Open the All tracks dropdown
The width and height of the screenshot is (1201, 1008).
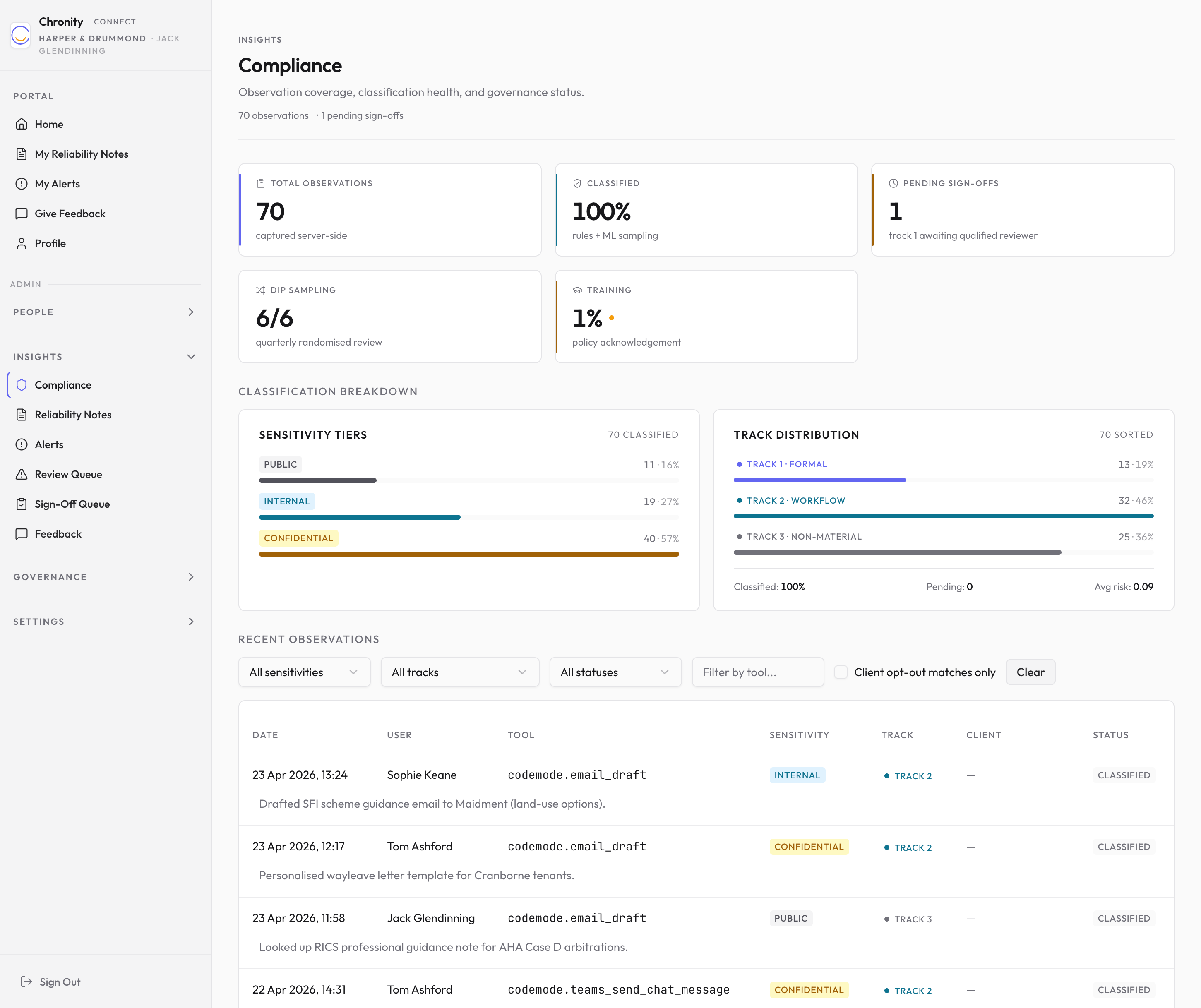click(x=460, y=672)
